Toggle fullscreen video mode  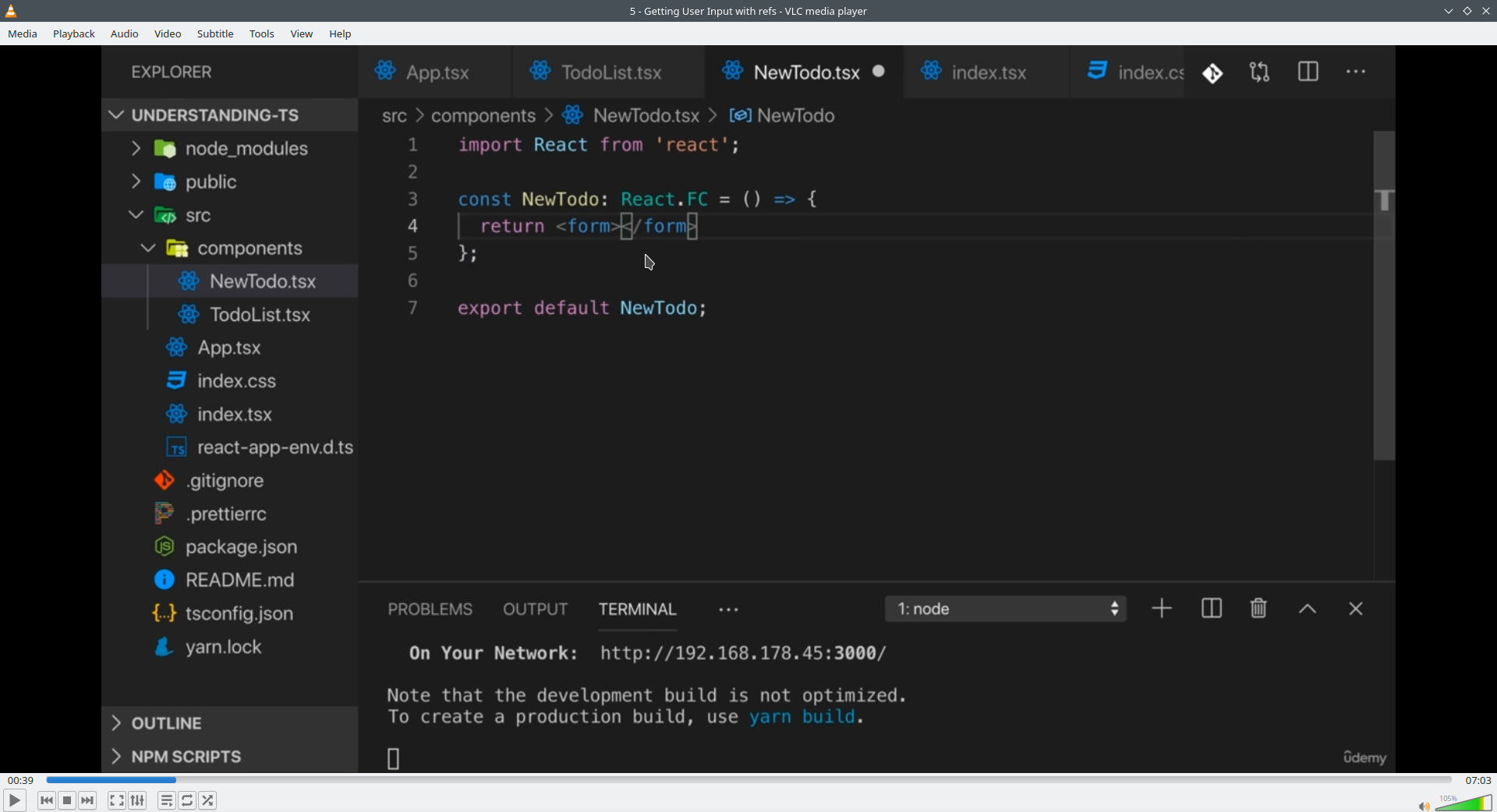[x=116, y=800]
